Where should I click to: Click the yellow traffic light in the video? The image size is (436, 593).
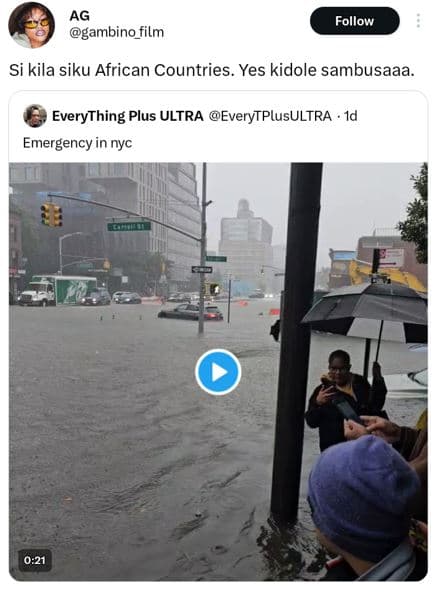51,215
